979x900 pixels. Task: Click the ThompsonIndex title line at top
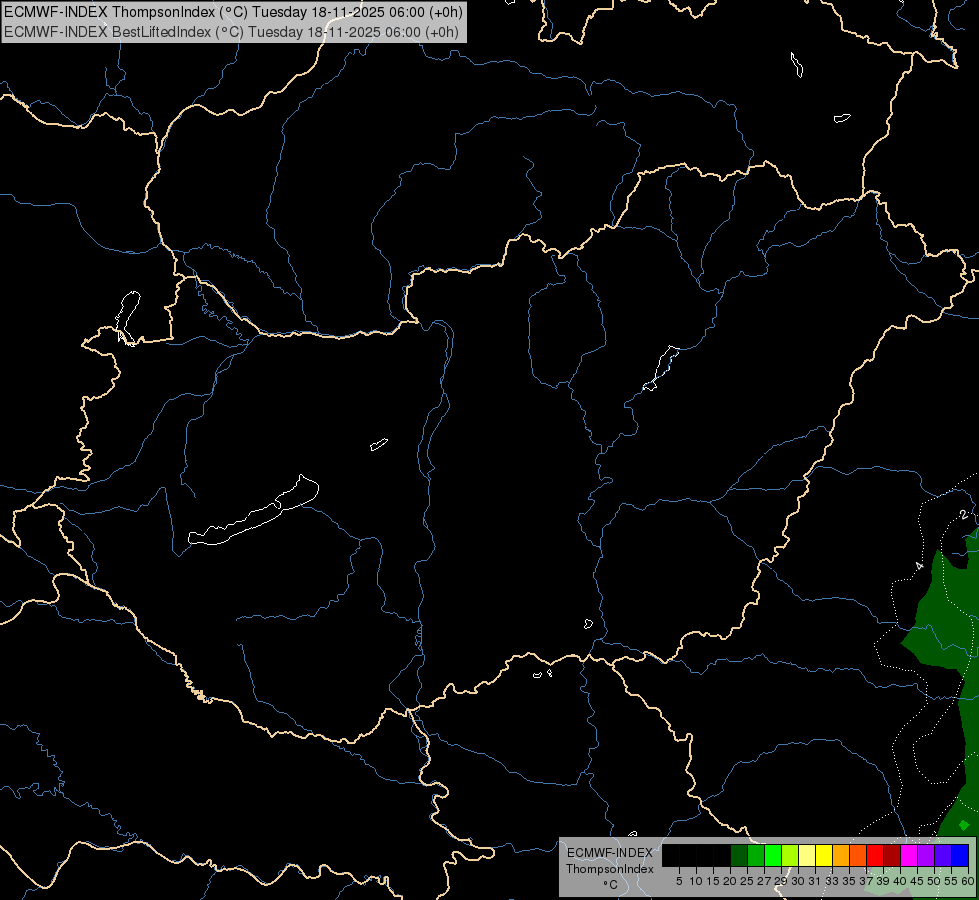pyautogui.click(x=233, y=12)
